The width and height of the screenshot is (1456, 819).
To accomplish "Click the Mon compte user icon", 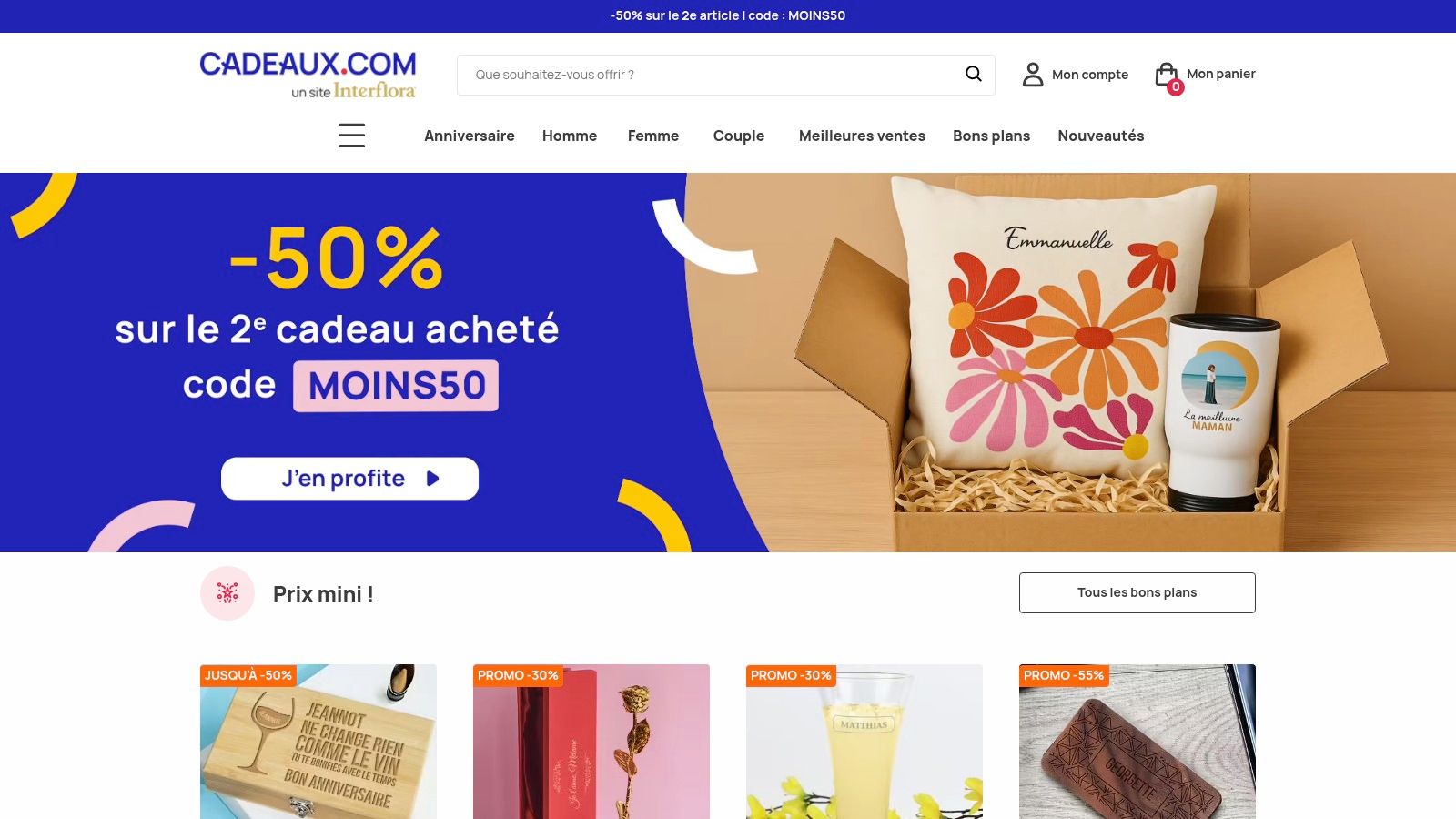I will tap(1033, 75).
